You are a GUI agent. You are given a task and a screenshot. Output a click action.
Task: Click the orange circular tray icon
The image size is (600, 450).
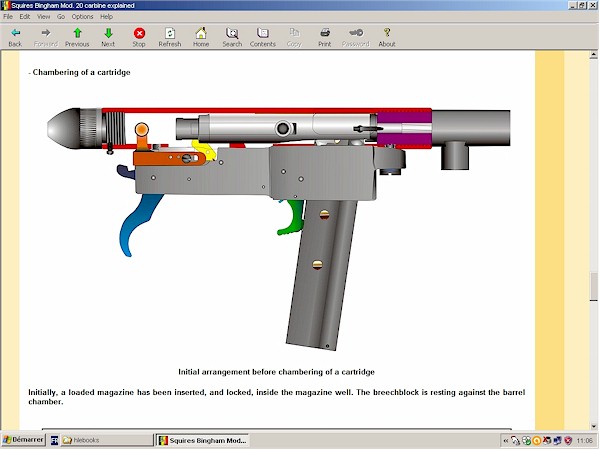[537, 441]
